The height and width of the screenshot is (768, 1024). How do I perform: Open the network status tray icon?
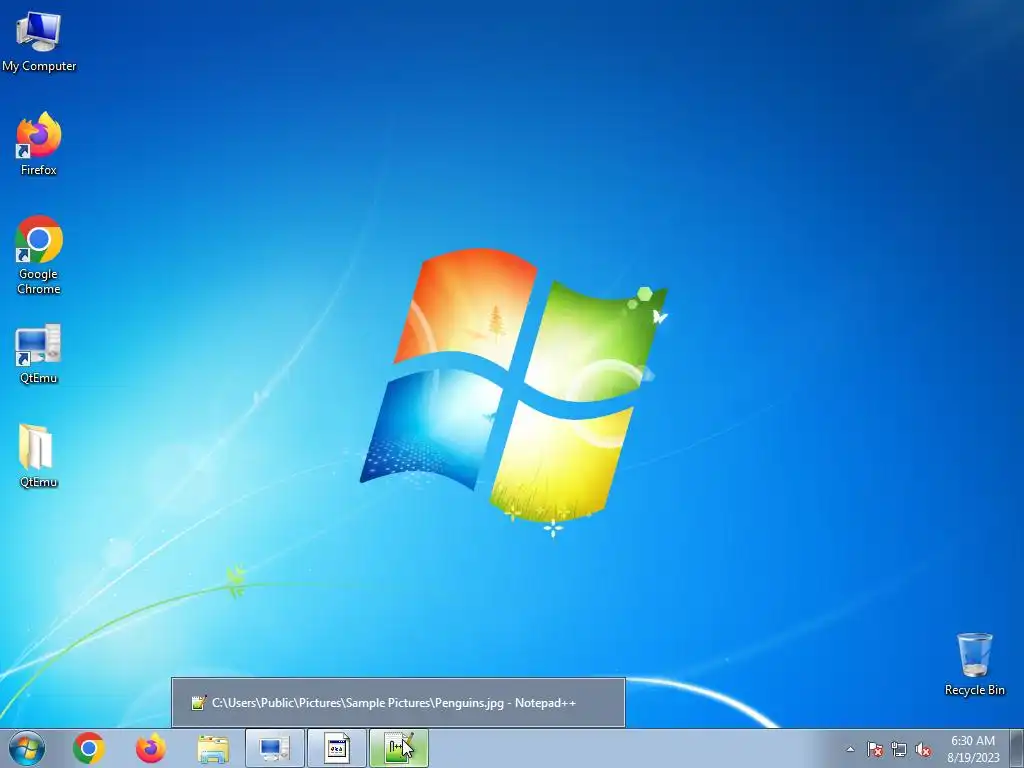(x=899, y=749)
